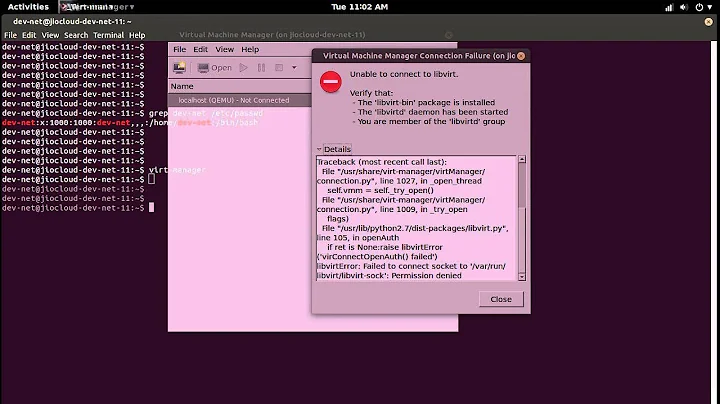720x404 pixels.
Task: Open the terminal Terminal menu
Action: click(x=108, y=35)
